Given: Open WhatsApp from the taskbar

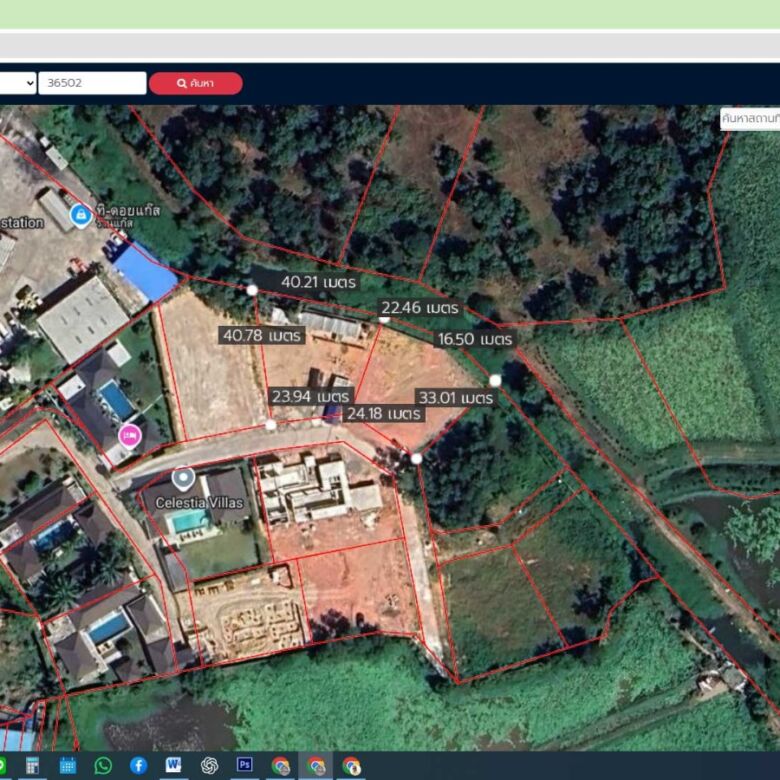Looking at the screenshot, I should (x=103, y=765).
